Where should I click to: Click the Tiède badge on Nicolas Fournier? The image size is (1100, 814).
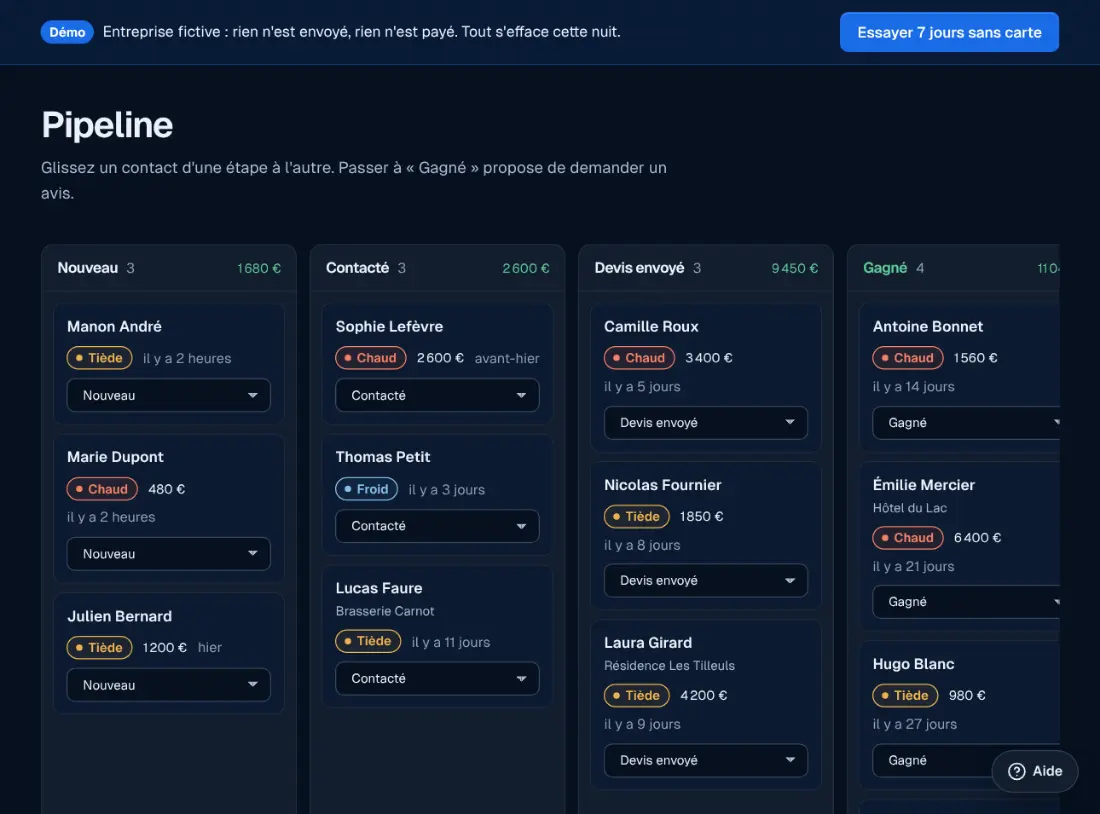pyautogui.click(x=636, y=516)
